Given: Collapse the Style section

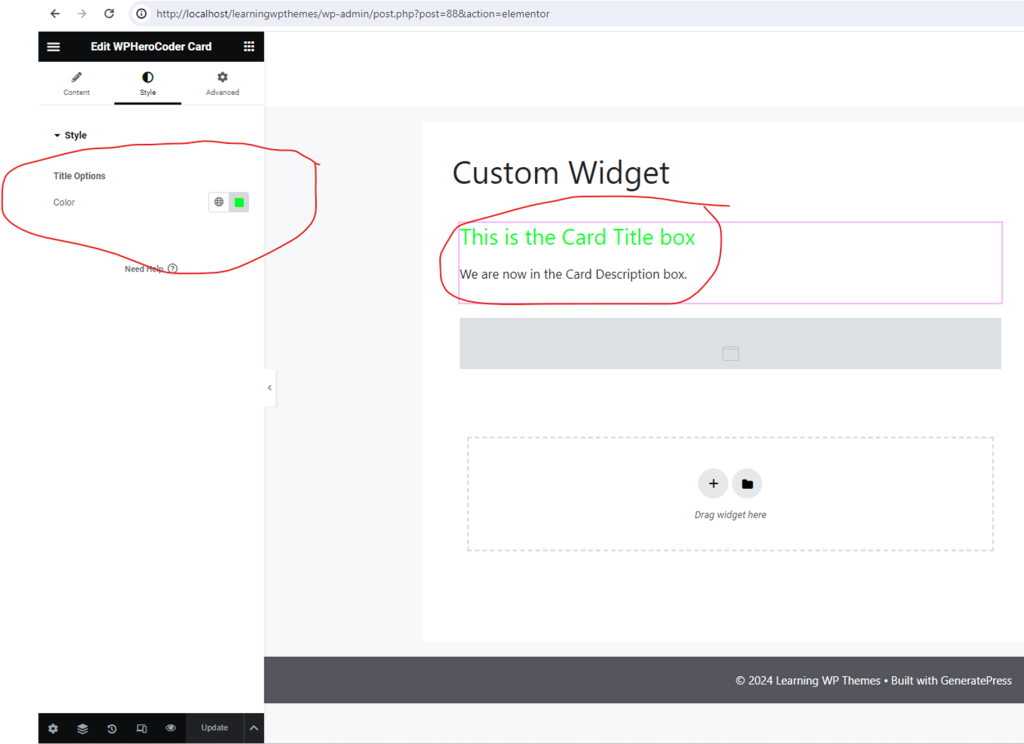Looking at the screenshot, I should (x=70, y=136).
